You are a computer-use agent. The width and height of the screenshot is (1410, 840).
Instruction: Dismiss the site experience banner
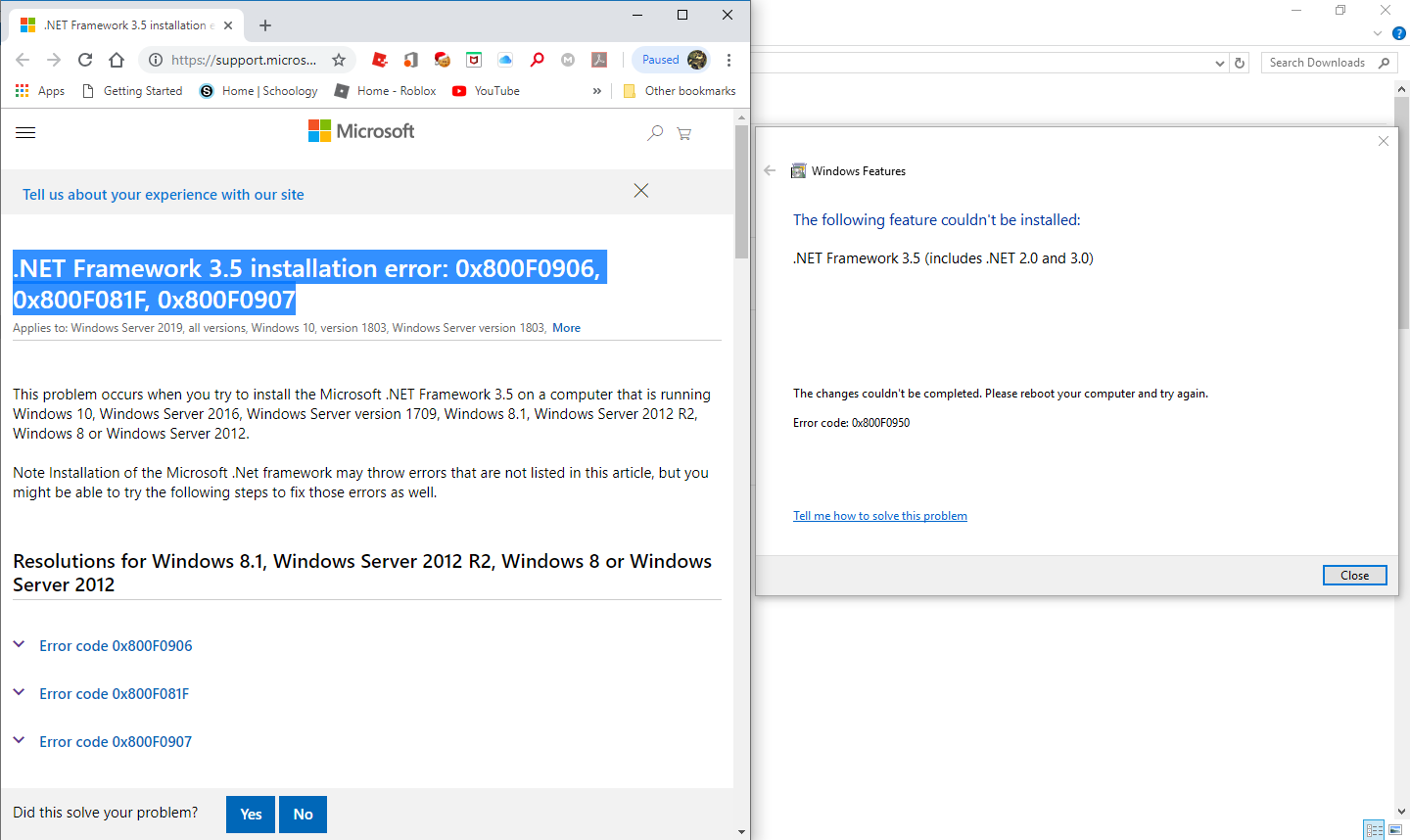click(641, 191)
